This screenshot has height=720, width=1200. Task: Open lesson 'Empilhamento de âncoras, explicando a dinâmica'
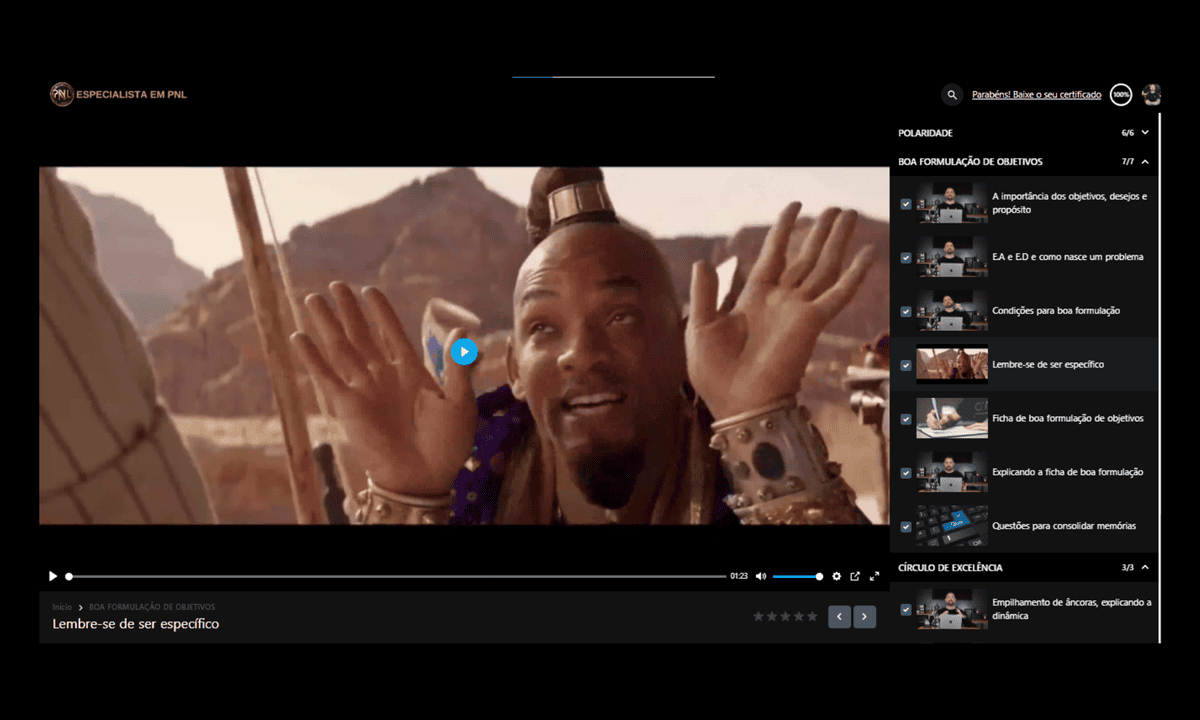pos(1072,609)
